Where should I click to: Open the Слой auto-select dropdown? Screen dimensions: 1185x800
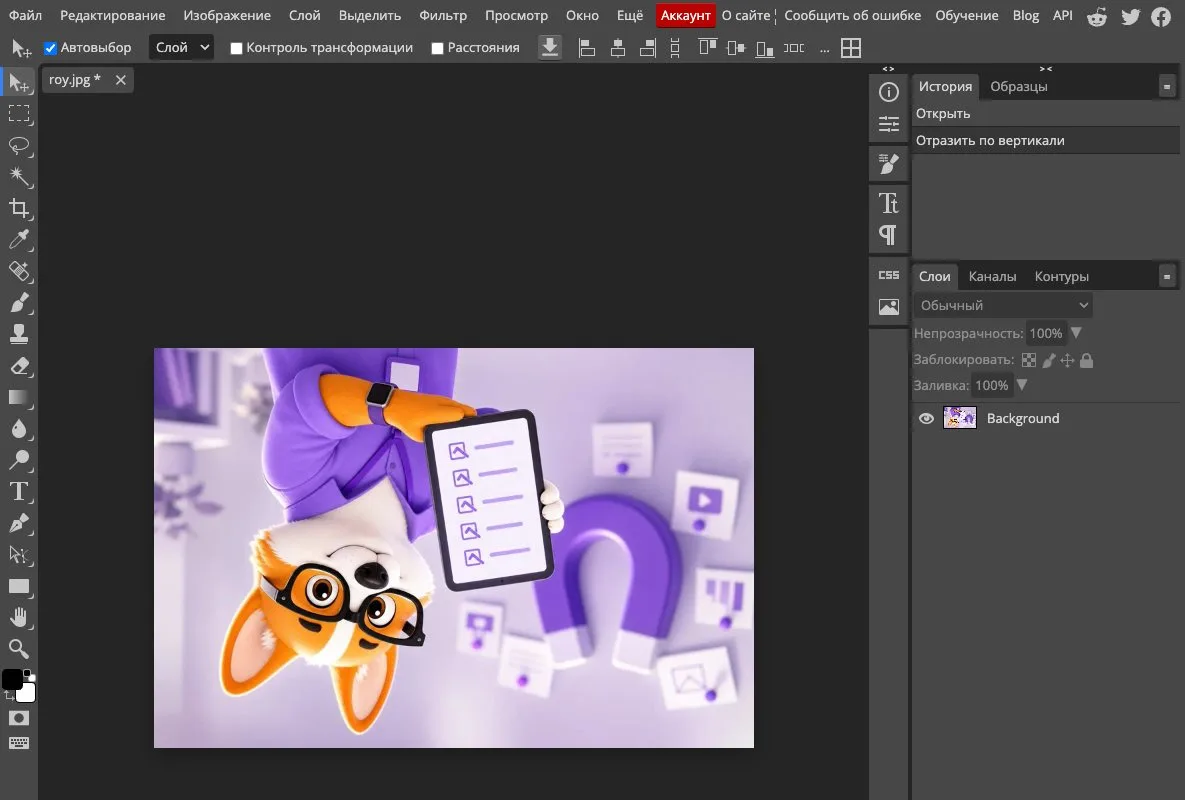coord(181,48)
